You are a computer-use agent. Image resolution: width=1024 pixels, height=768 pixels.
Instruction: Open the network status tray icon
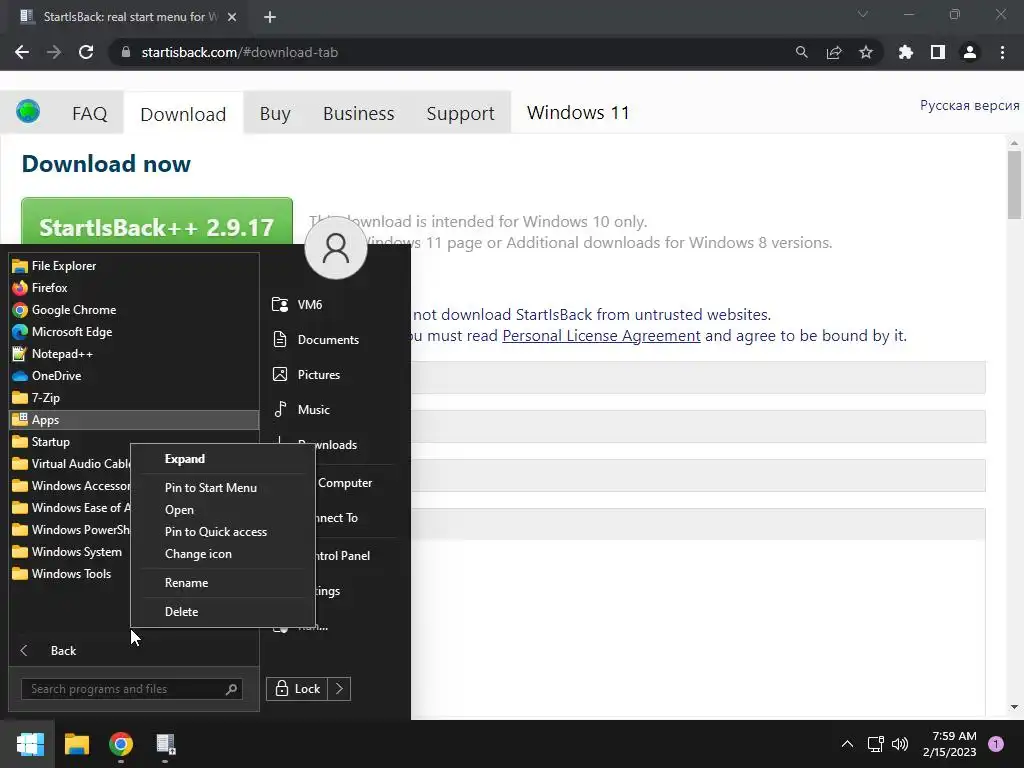(875, 744)
